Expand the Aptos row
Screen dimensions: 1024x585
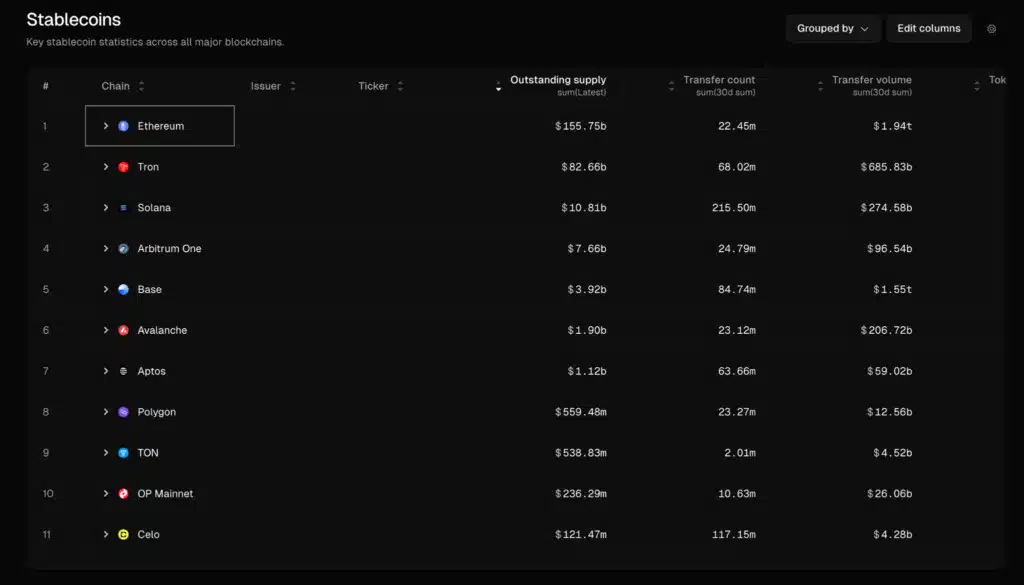pos(106,370)
